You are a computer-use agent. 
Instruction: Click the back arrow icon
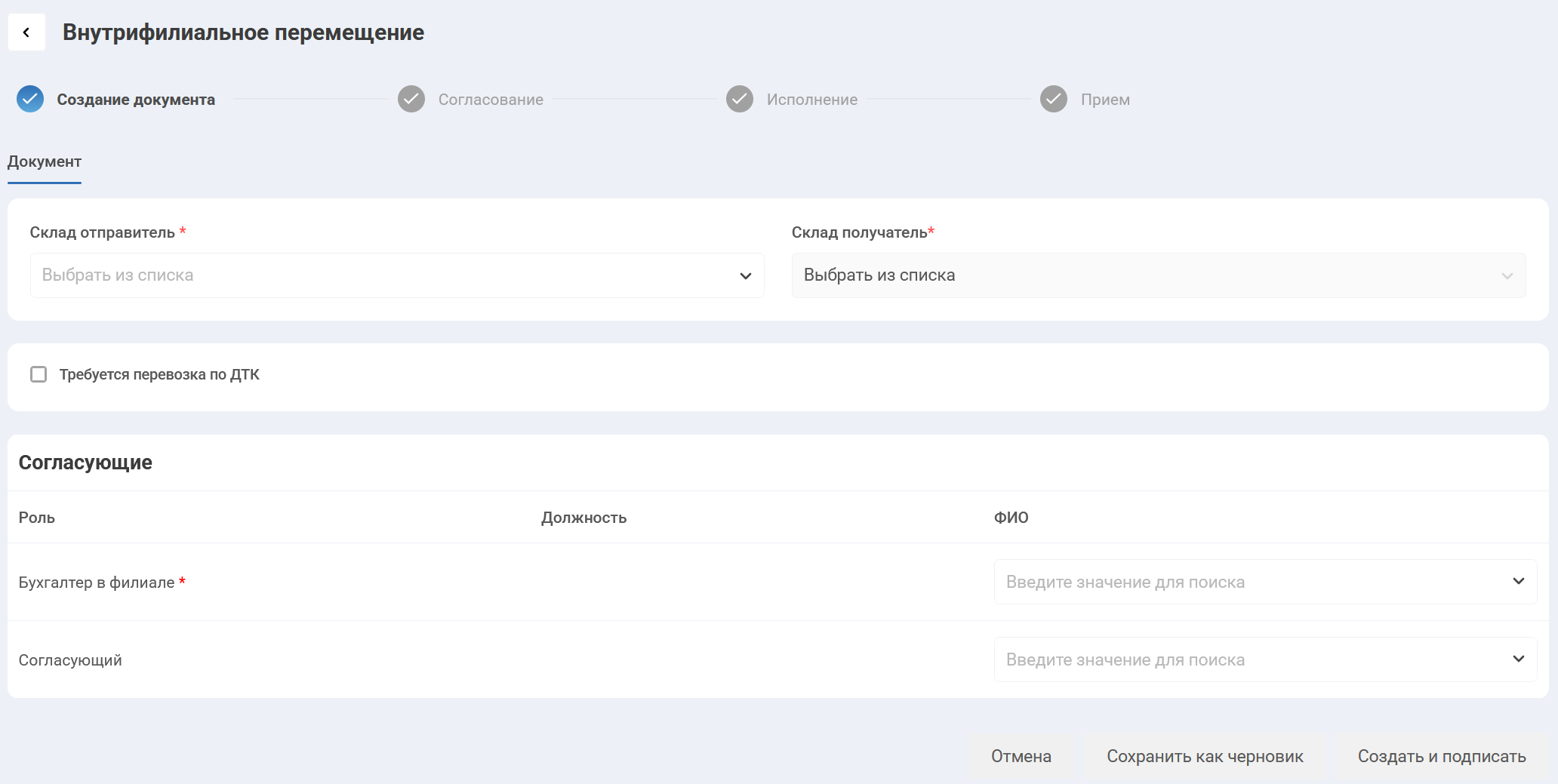[26, 32]
